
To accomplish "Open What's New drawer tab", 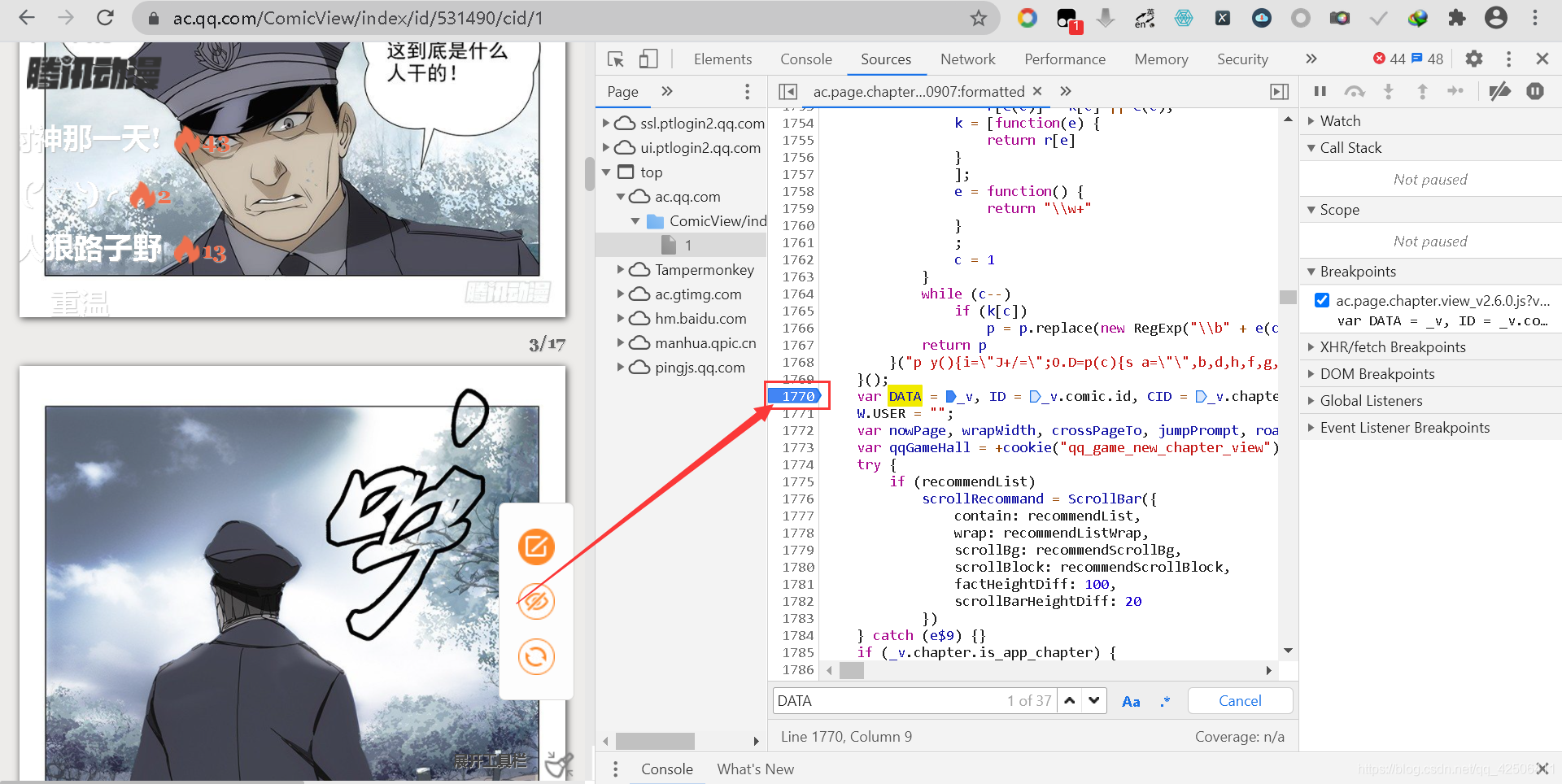I will (755, 769).
